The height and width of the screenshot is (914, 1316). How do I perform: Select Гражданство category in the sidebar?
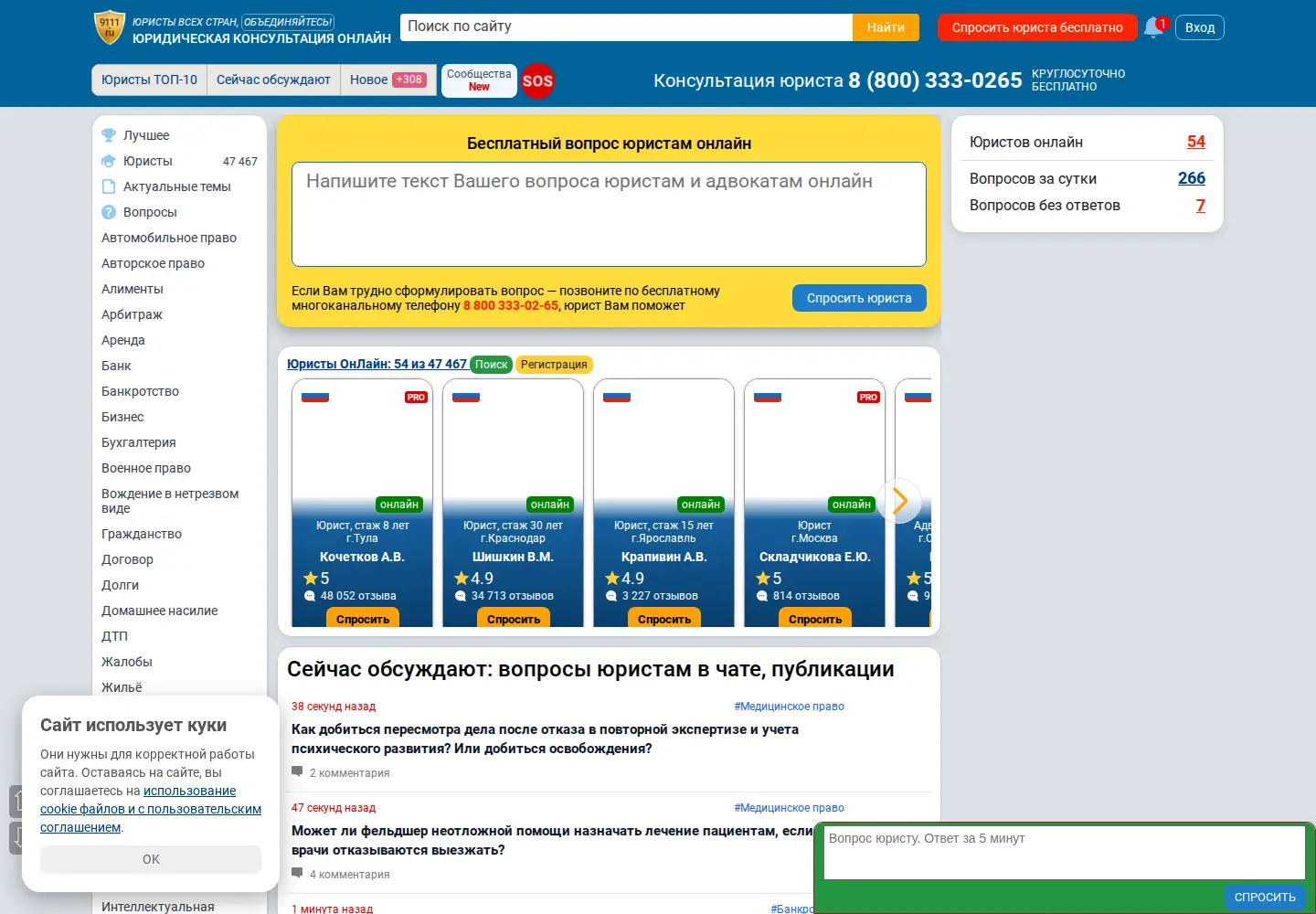tap(142, 534)
